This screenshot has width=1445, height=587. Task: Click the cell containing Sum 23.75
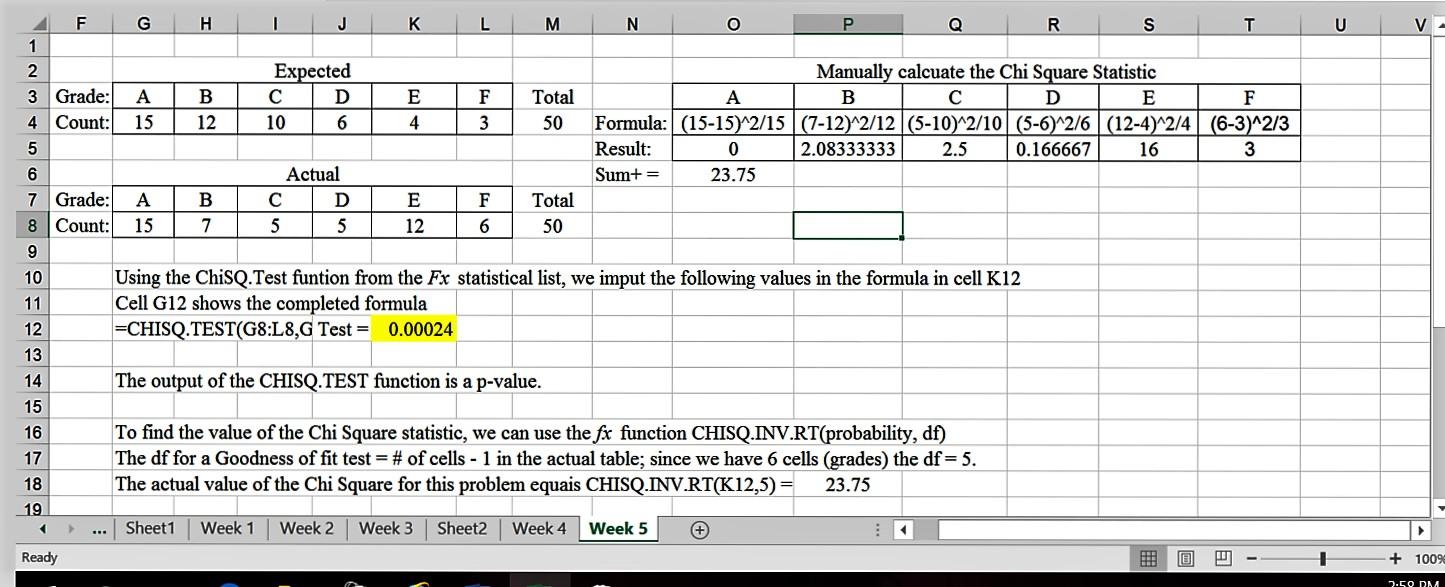point(733,174)
